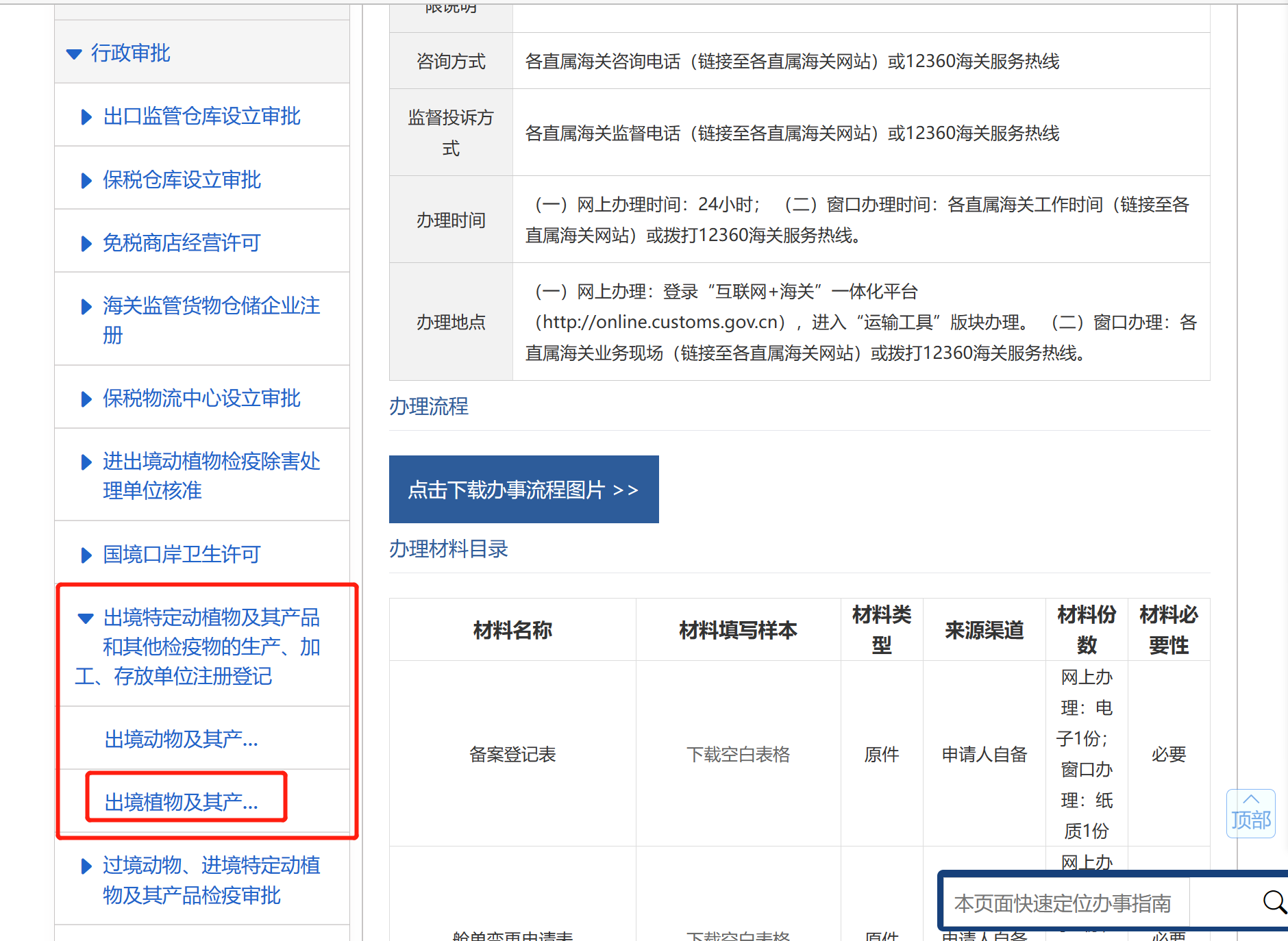Expand arrow beside 出口监管仓库设立审批
The width and height of the screenshot is (1288, 941).
click(86, 117)
